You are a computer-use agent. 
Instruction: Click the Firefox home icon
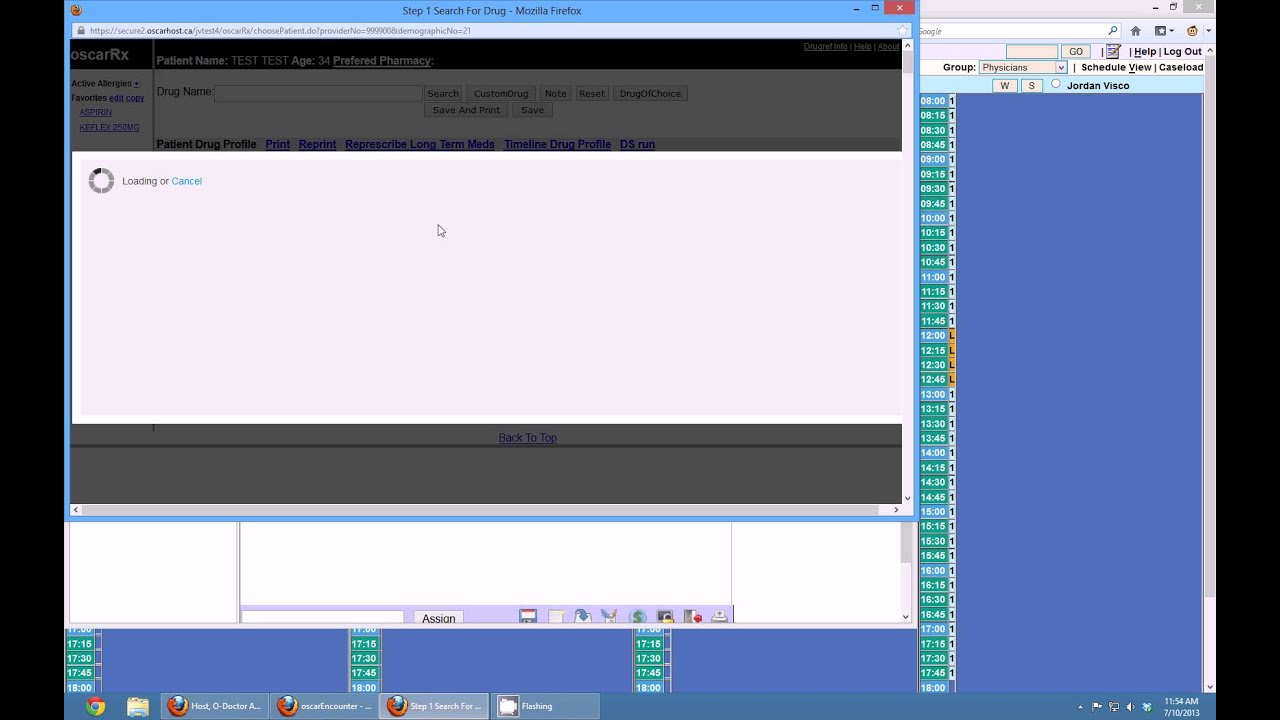point(1135,31)
